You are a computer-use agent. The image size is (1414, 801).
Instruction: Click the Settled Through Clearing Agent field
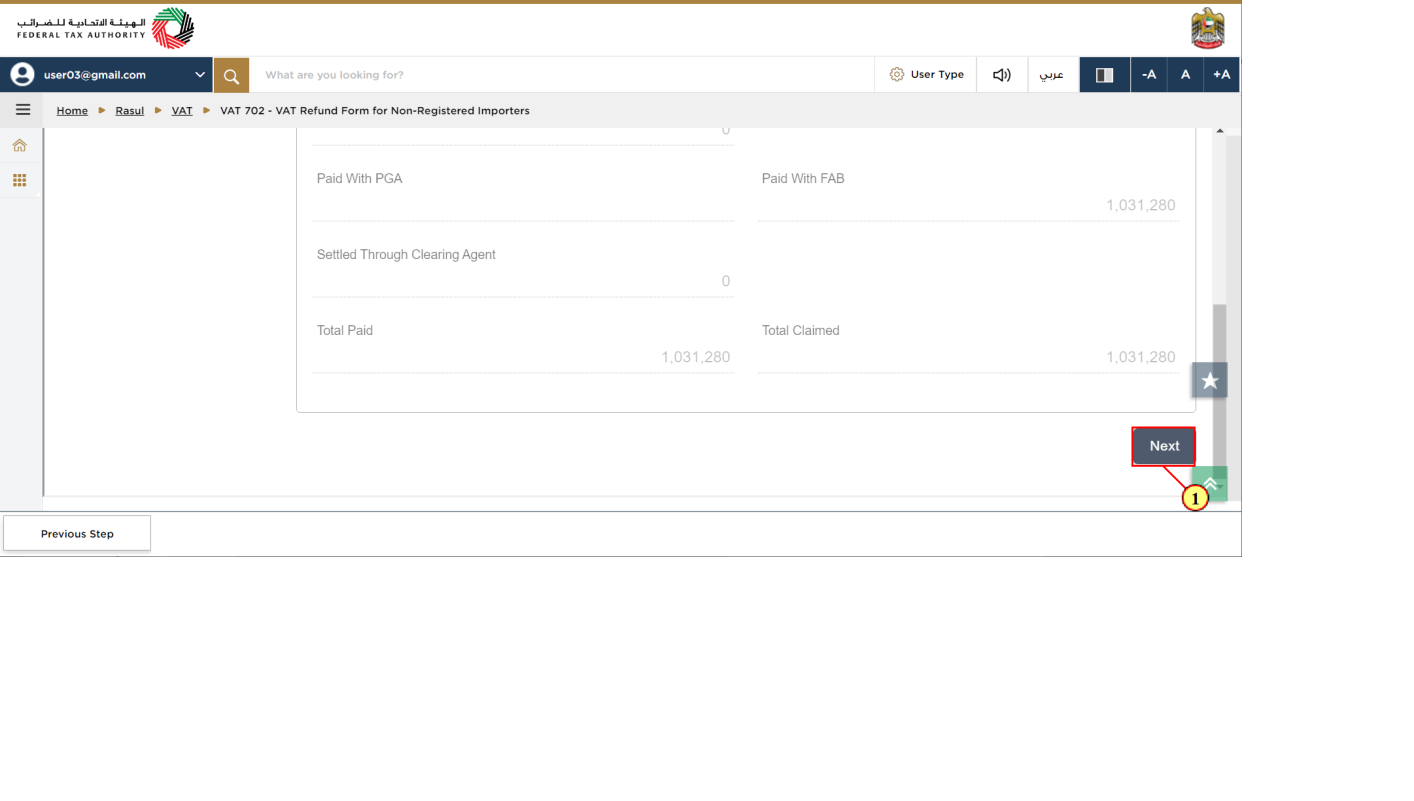[523, 281]
